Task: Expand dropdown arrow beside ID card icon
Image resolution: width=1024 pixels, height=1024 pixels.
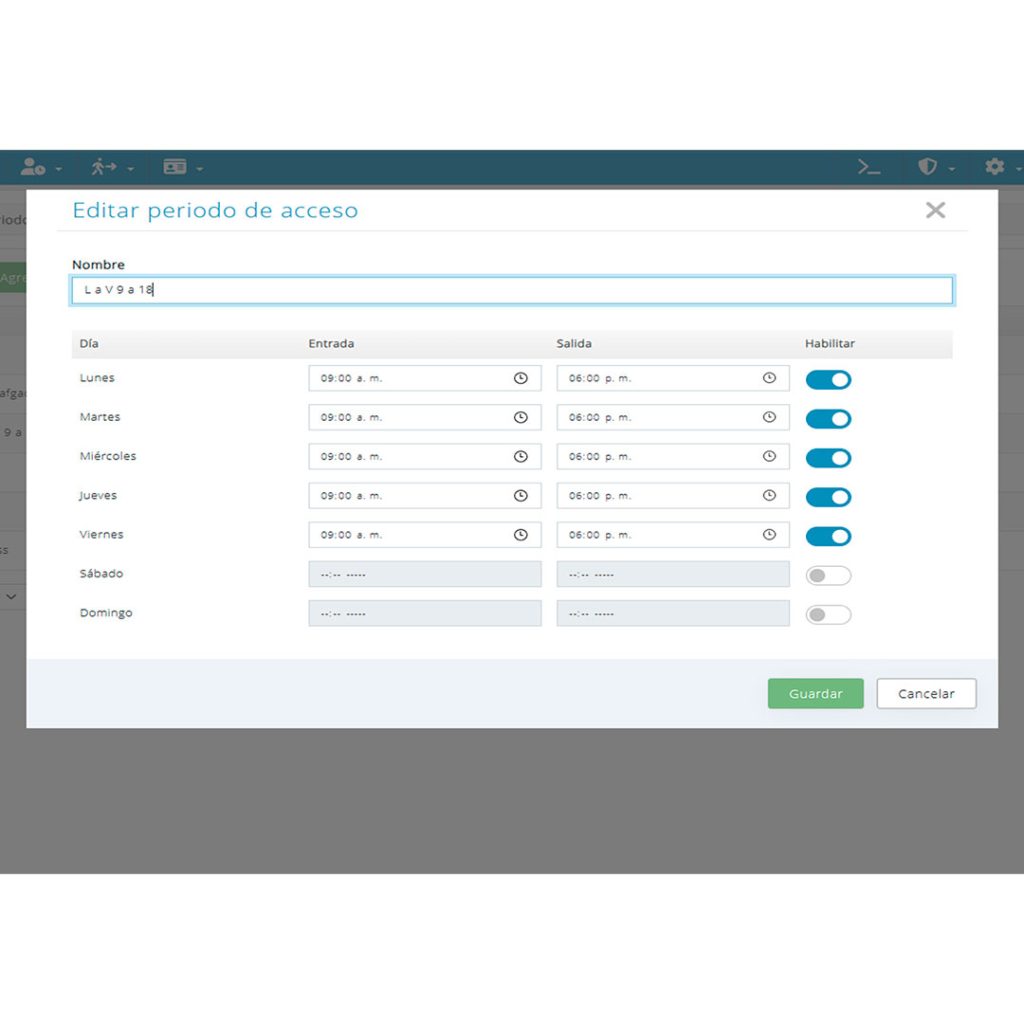Action: click(199, 169)
